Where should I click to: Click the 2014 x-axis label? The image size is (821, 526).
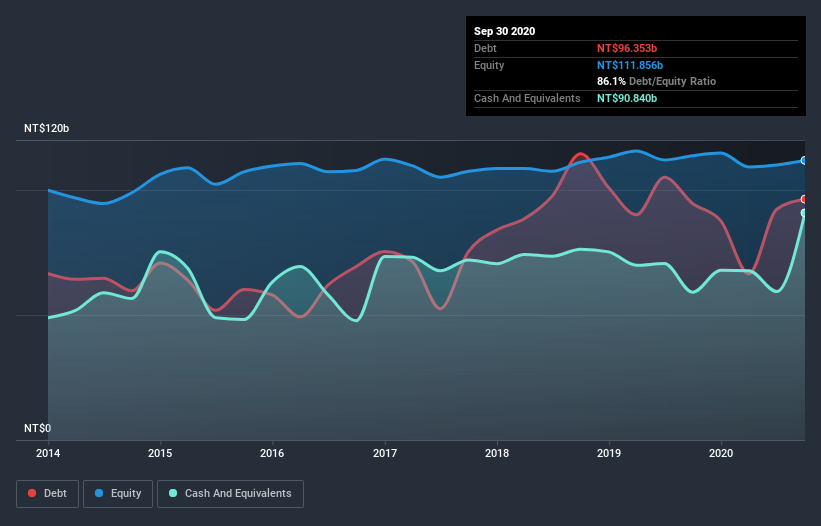pos(48,453)
